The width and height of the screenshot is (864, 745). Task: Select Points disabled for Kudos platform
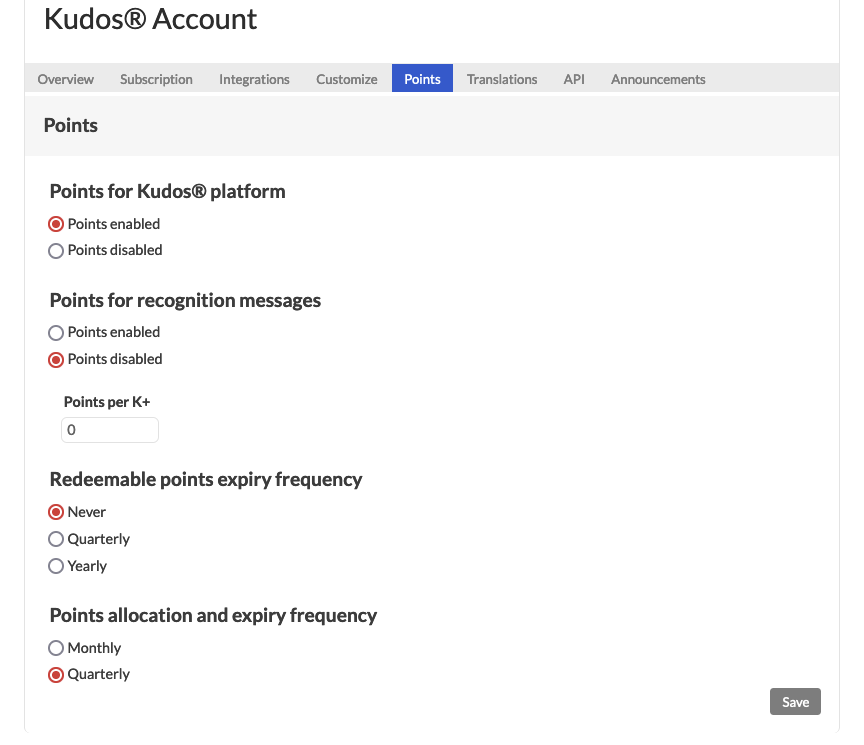pos(56,251)
